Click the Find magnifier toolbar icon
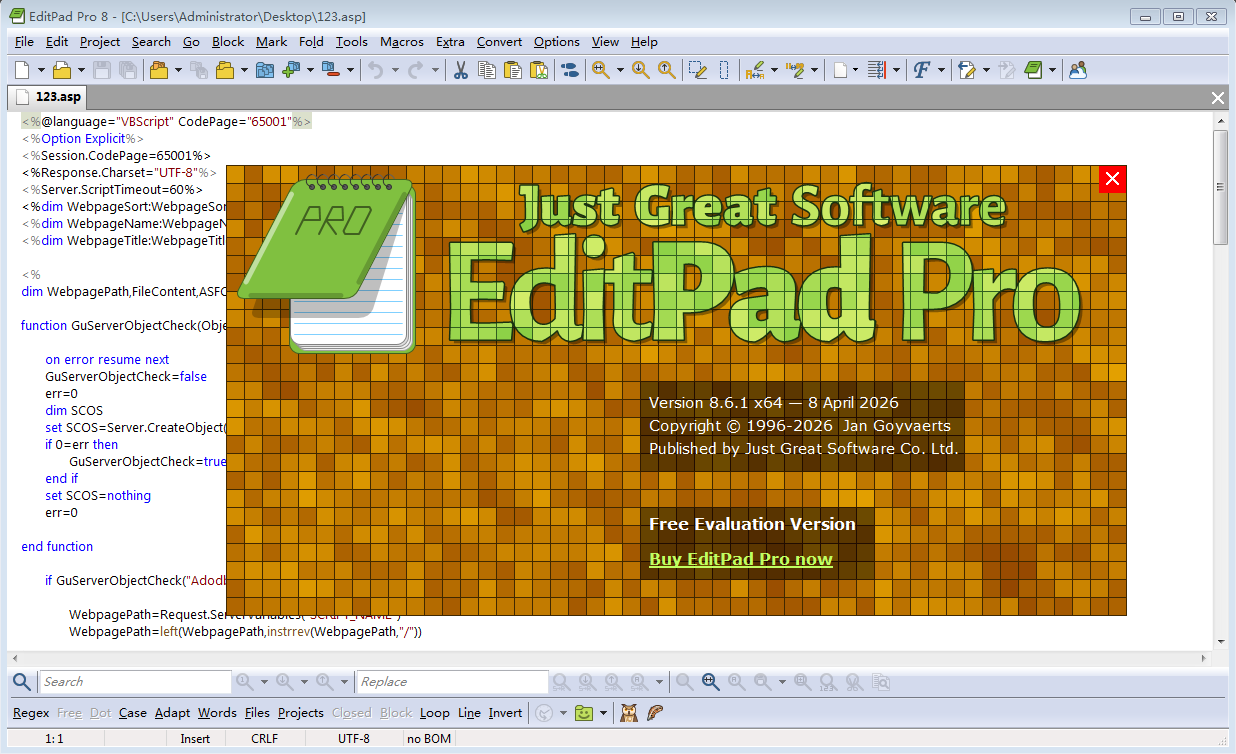This screenshot has height=754, width=1236. 601,70
